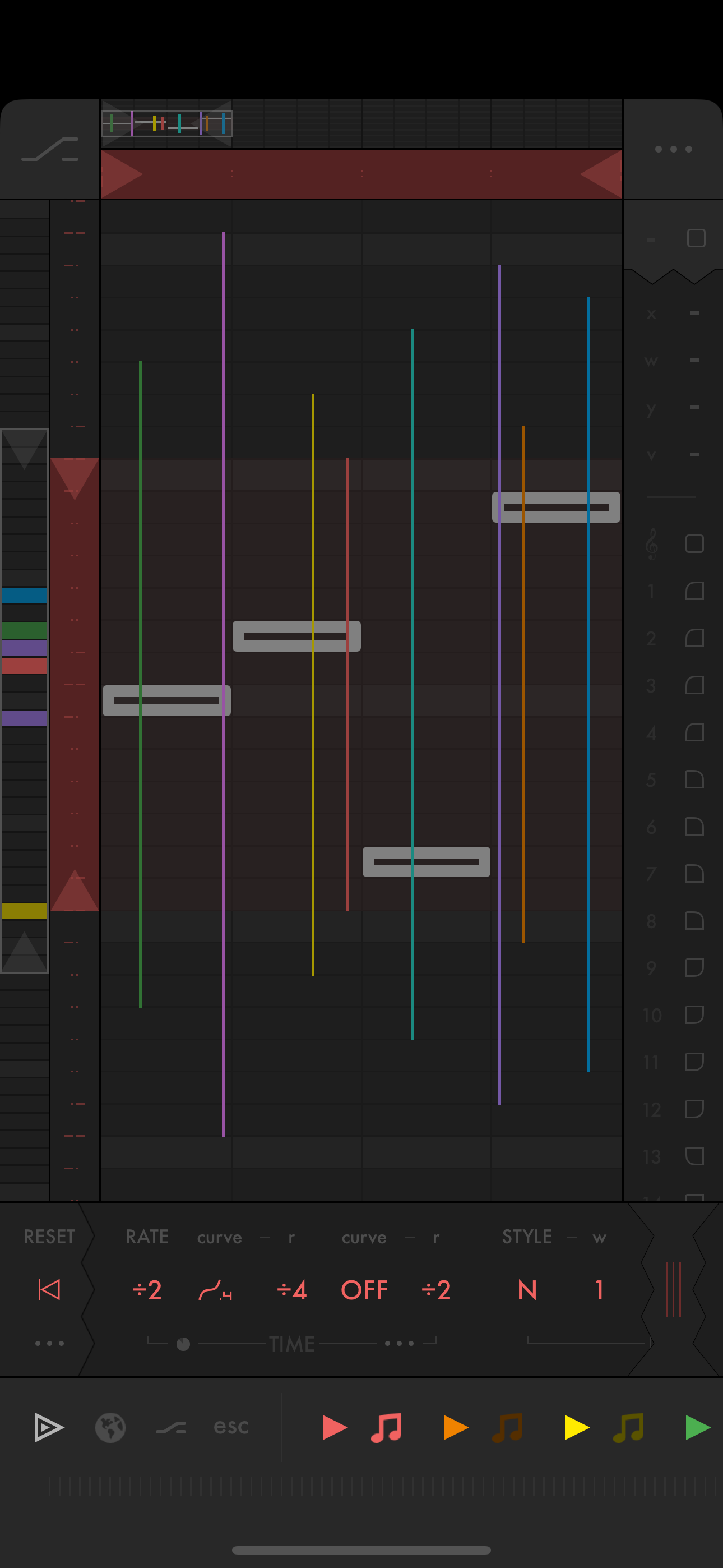Open three-dot options below RESET

pos(49,1343)
